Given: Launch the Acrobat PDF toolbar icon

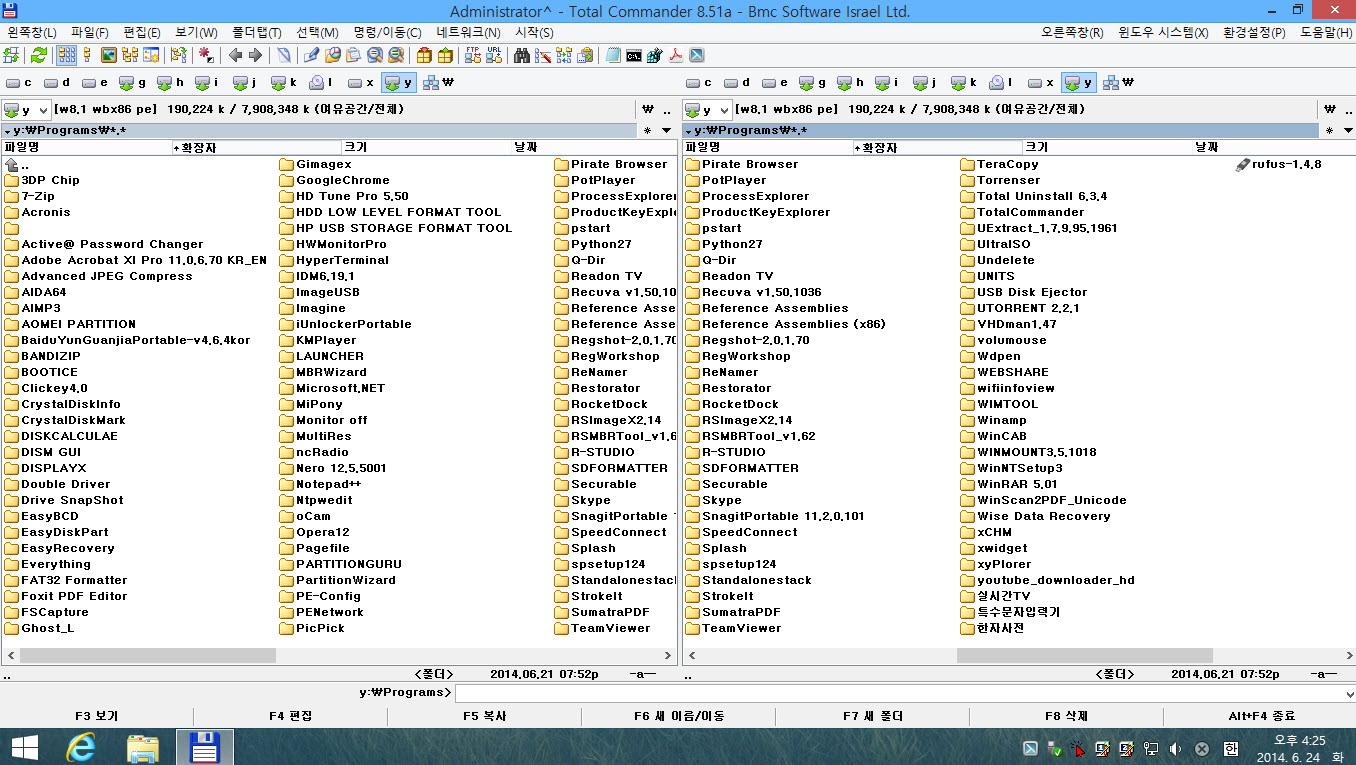Looking at the screenshot, I should [x=675, y=55].
